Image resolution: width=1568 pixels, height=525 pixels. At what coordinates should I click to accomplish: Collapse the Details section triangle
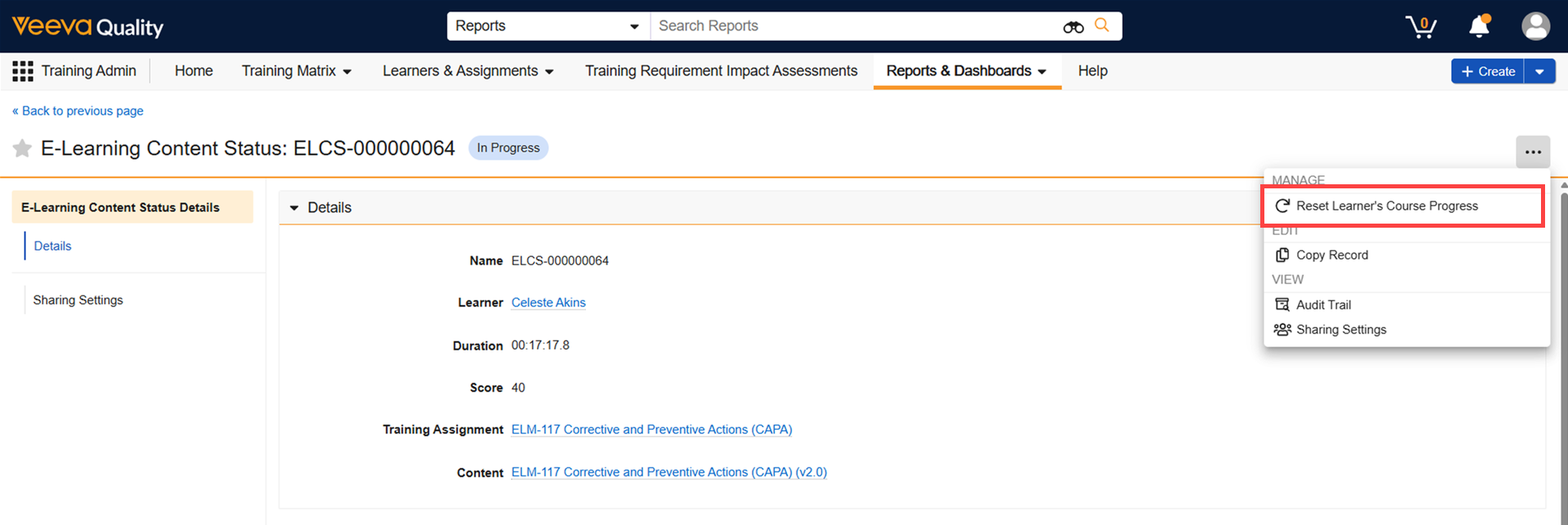click(294, 208)
